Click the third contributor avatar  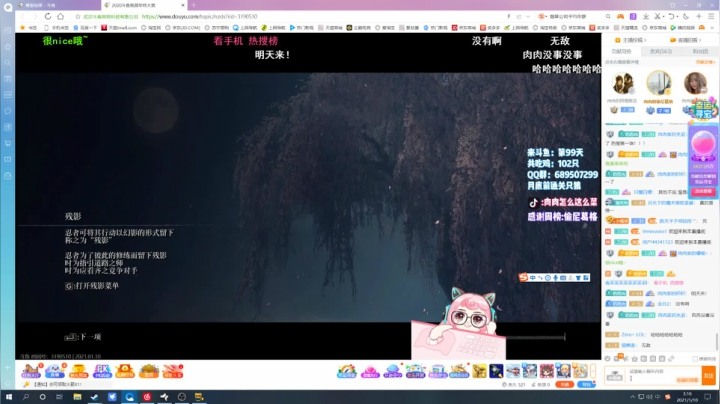(x=695, y=83)
